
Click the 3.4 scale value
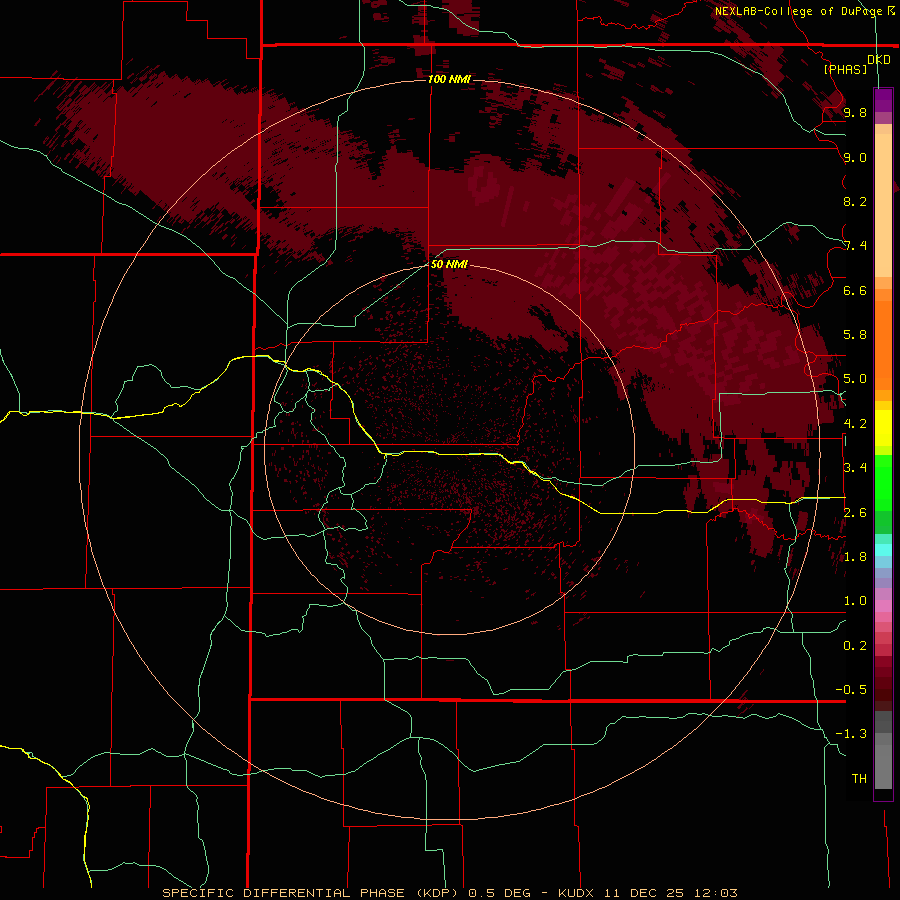click(x=855, y=468)
